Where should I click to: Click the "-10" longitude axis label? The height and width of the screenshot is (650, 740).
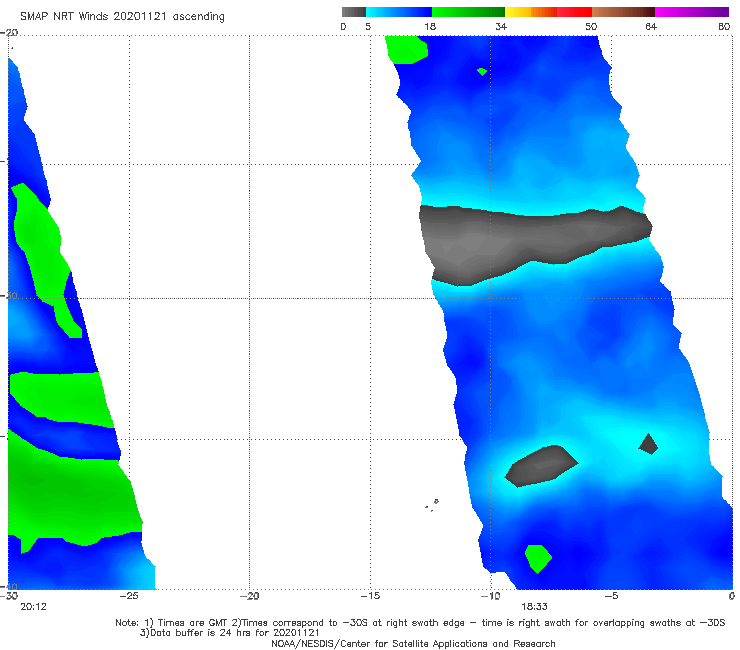pos(490,596)
